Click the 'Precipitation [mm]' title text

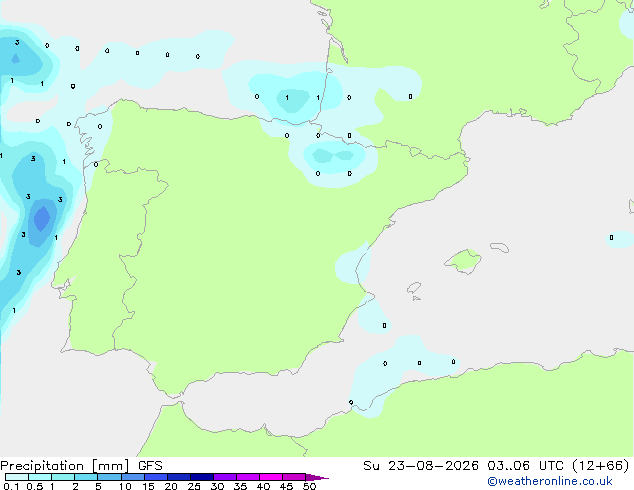tap(65, 466)
